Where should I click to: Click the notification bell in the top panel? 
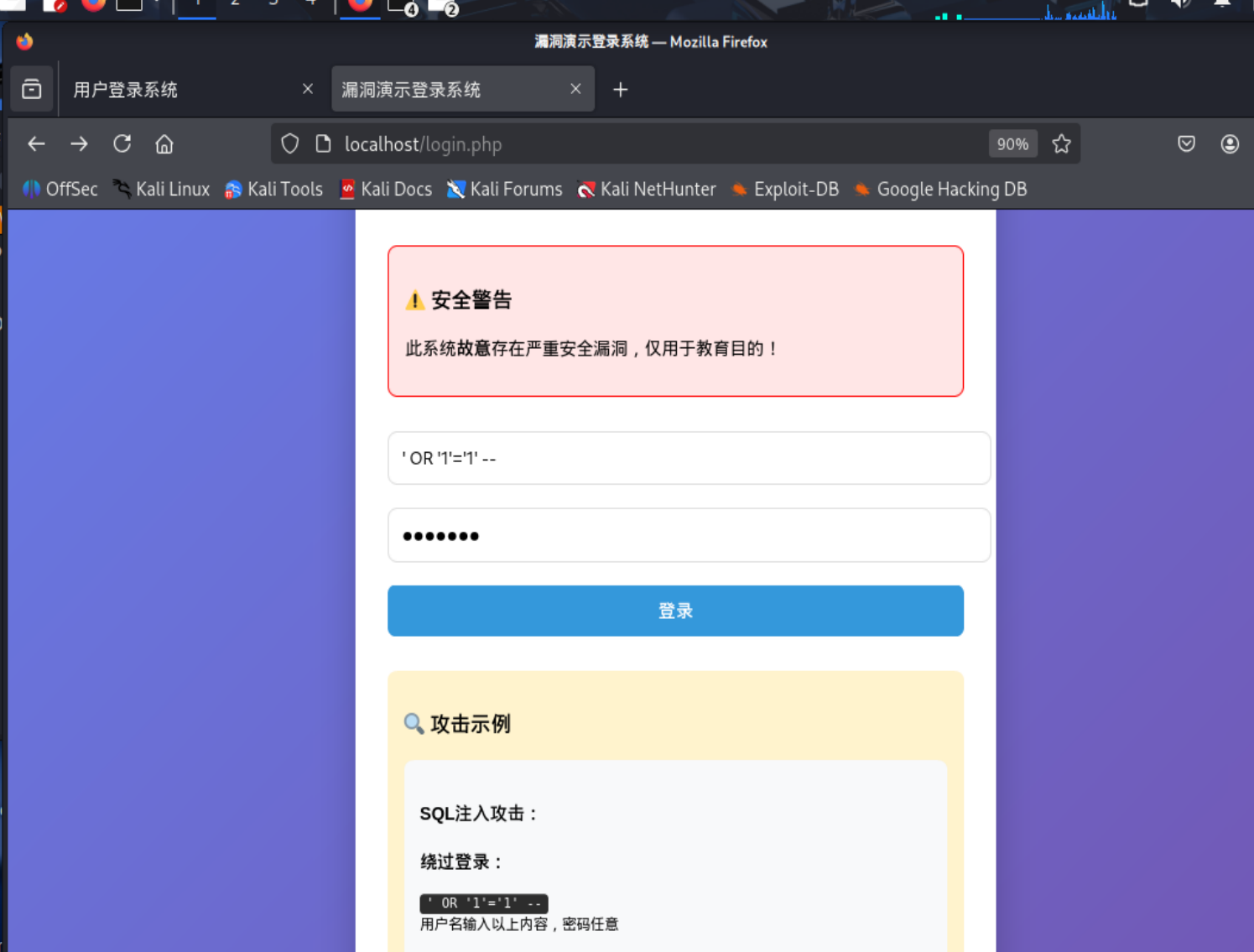1223,3
